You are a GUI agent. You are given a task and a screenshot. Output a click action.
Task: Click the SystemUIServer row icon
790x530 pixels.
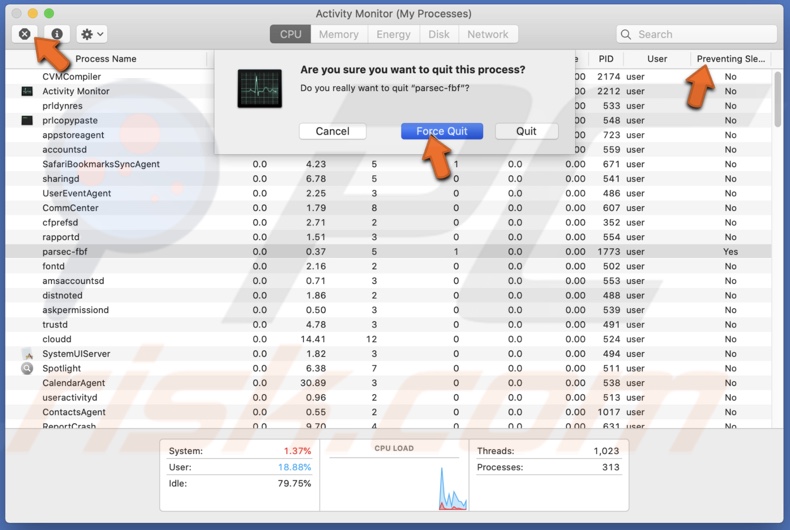27,354
